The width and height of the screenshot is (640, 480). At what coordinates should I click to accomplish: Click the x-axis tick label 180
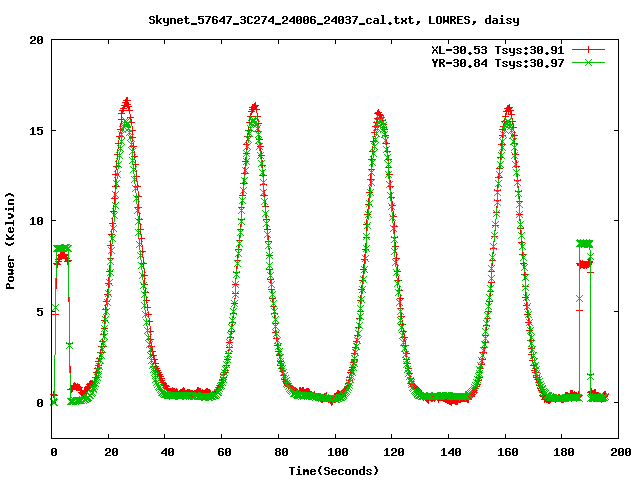pyautogui.click(x=564, y=452)
